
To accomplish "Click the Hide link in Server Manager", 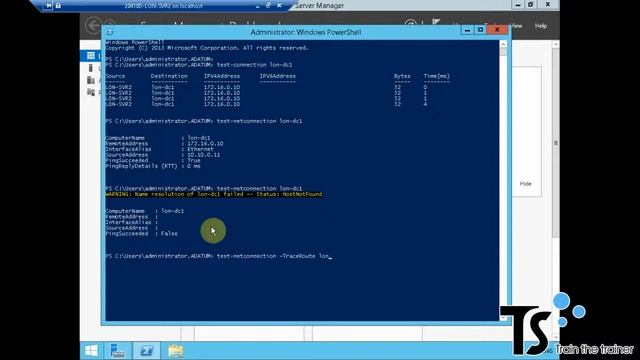I will (x=525, y=184).
